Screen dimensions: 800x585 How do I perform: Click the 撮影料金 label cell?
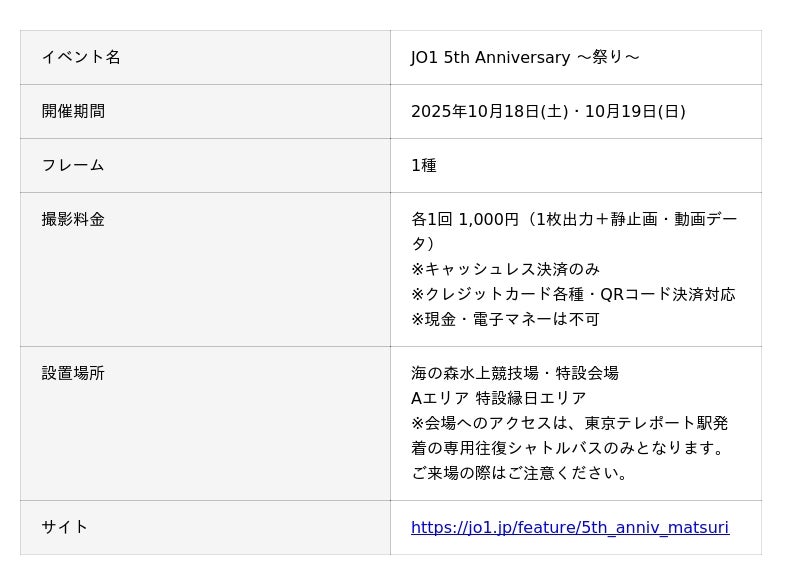click(73, 219)
